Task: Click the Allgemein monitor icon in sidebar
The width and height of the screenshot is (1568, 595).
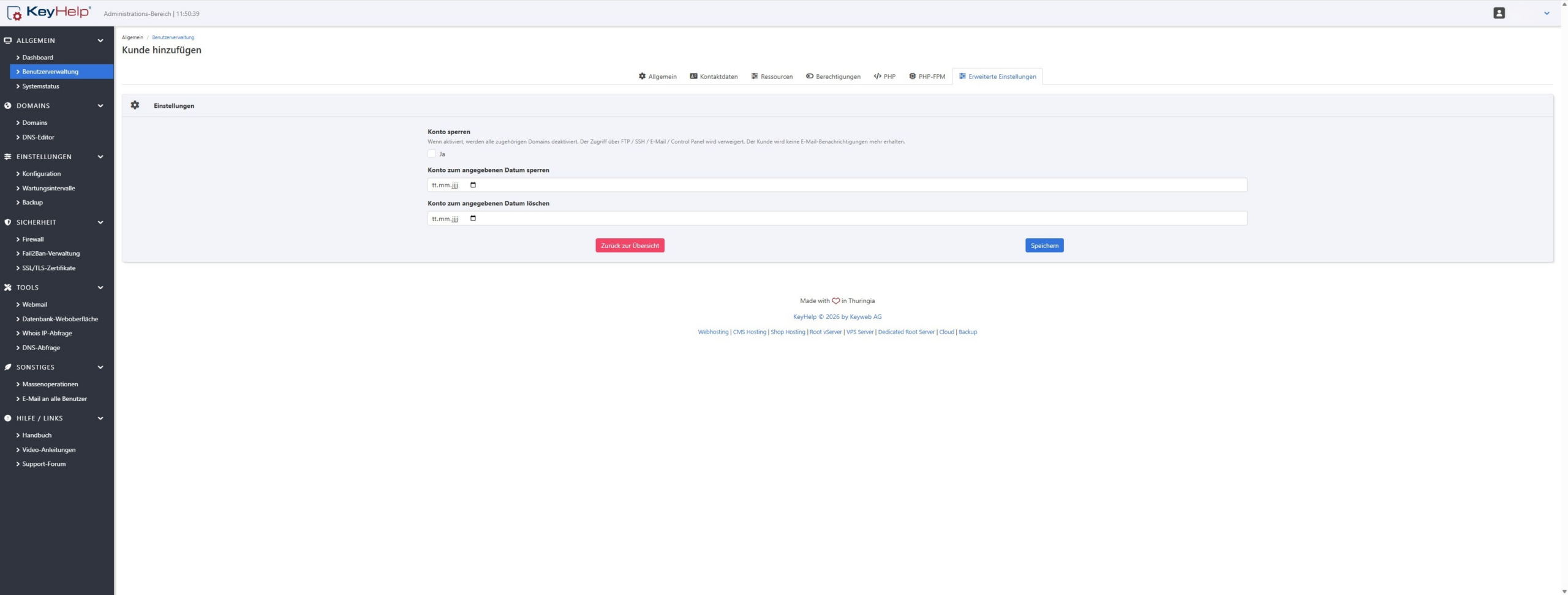Action: click(x=8, y=40)
